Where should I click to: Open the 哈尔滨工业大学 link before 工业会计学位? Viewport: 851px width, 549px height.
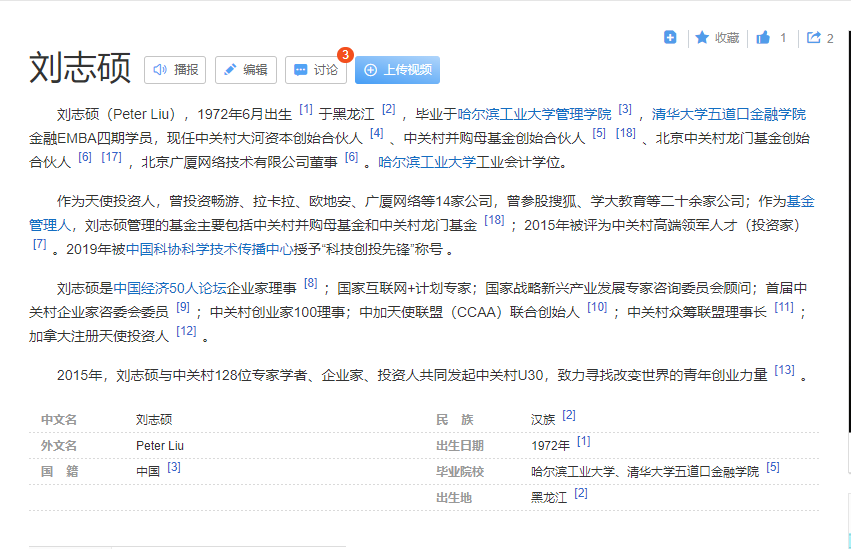(427, 162)
